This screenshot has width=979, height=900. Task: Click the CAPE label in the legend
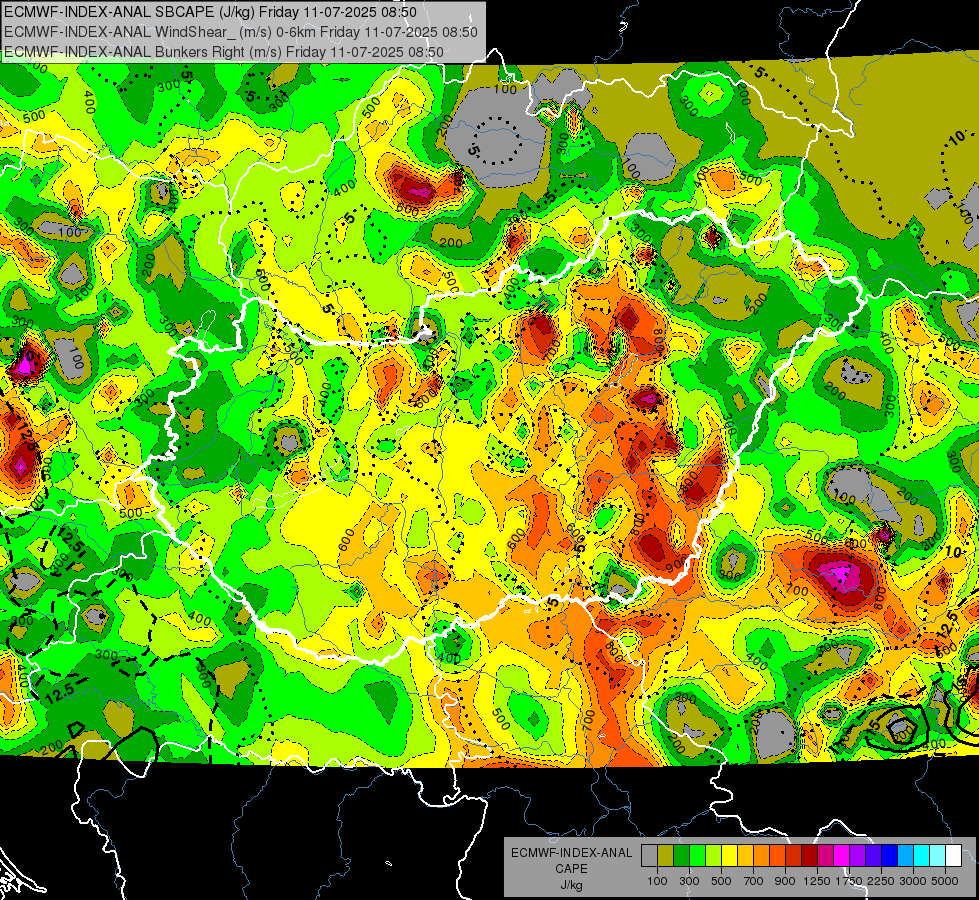tap(571, 868)
